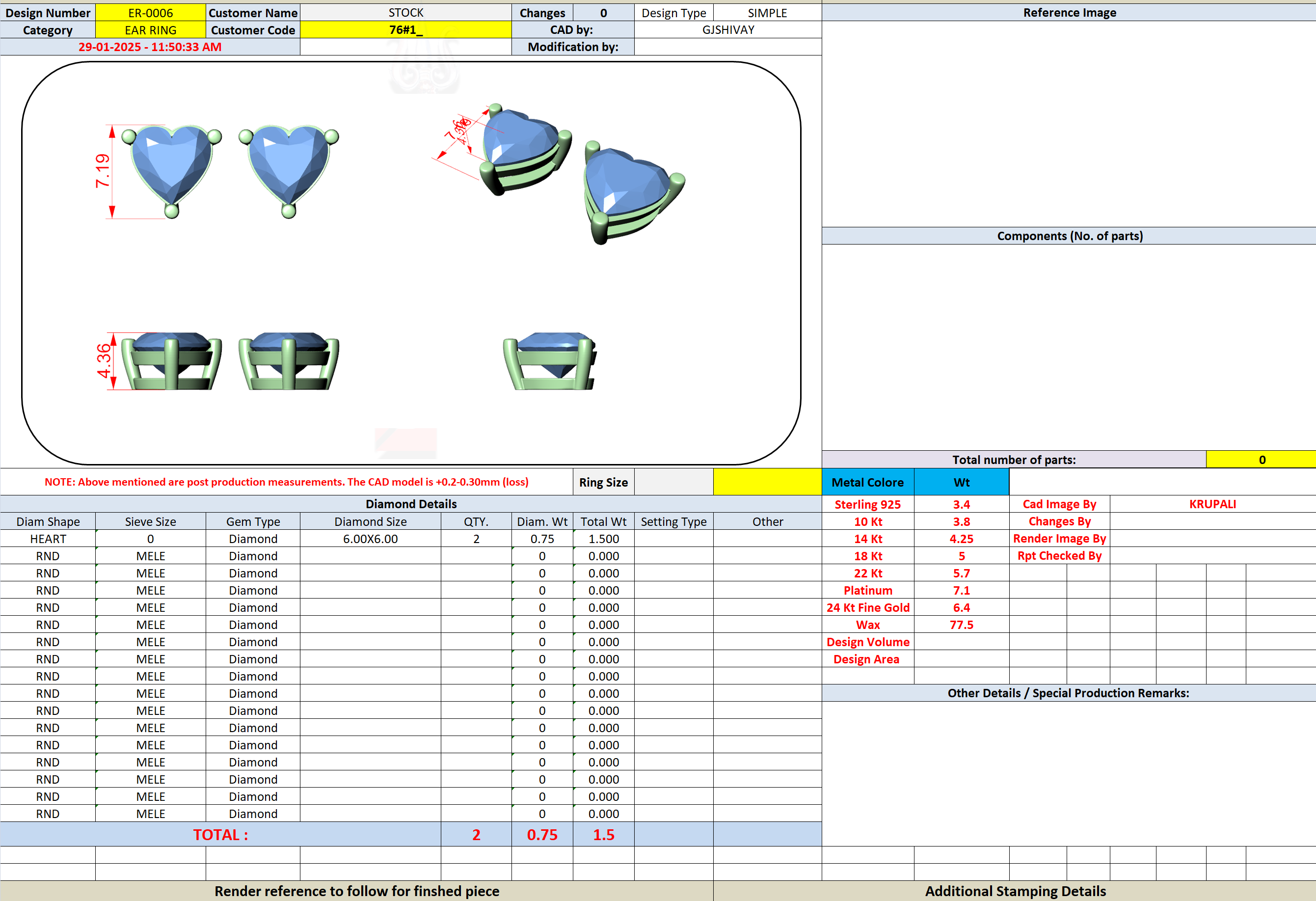Image resolution: width=1316 pixels, height=901 pixels.
Task: Select the HEART diam shape cell
Action: click(x=48, y=539)
